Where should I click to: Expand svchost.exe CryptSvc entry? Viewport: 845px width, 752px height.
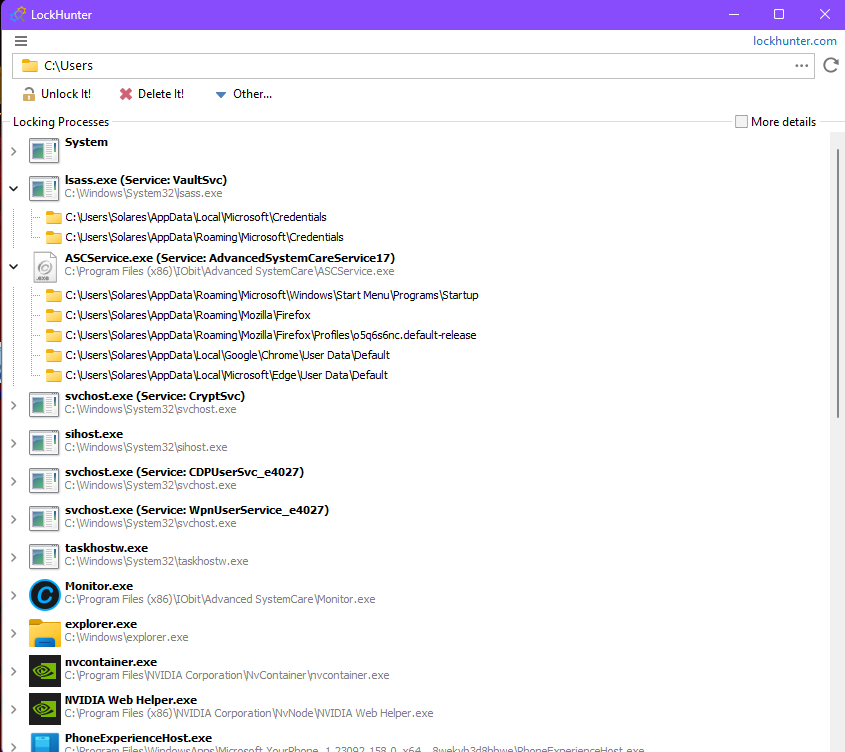point(14,405)
